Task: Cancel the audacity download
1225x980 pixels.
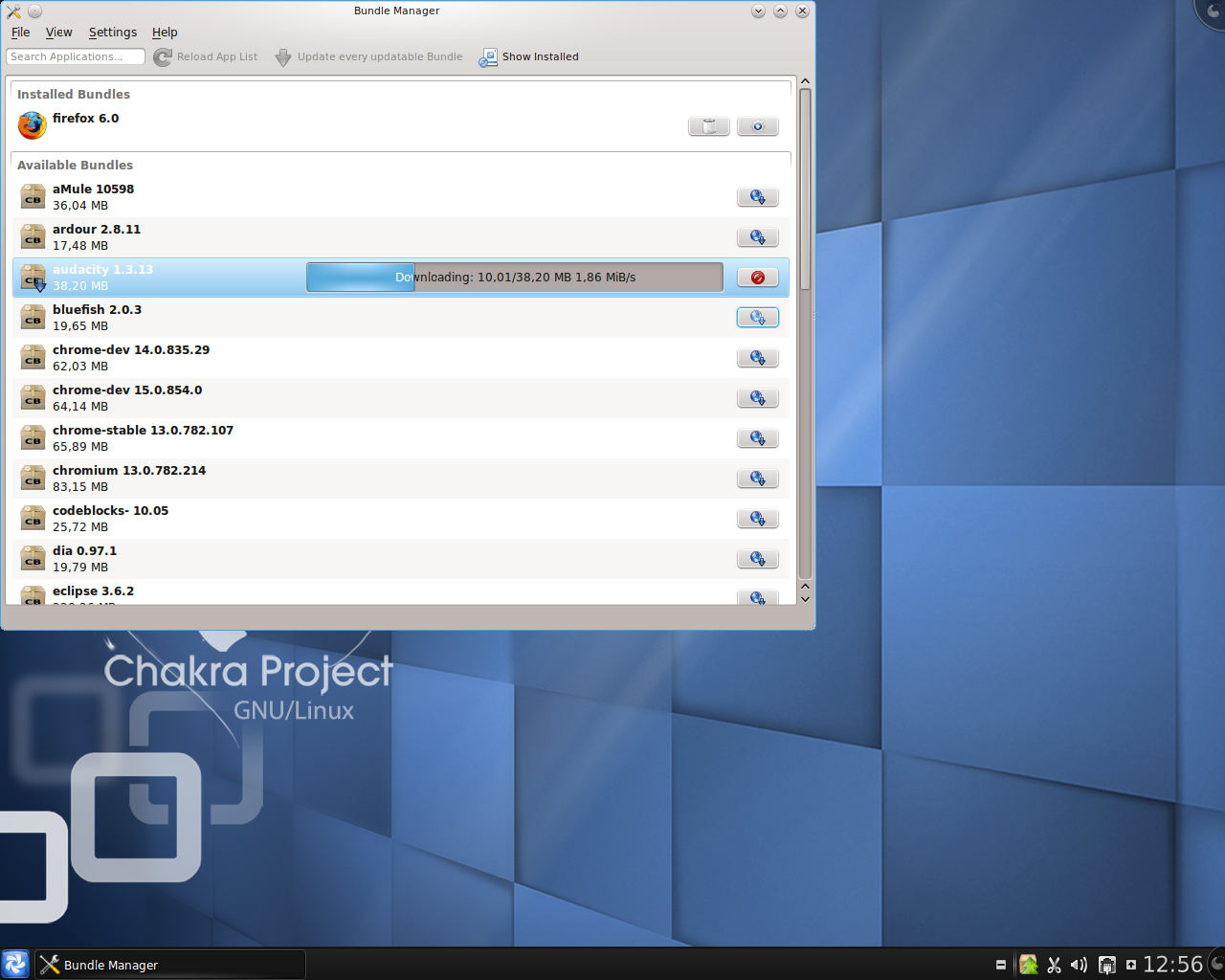Action: coord(758,278)
